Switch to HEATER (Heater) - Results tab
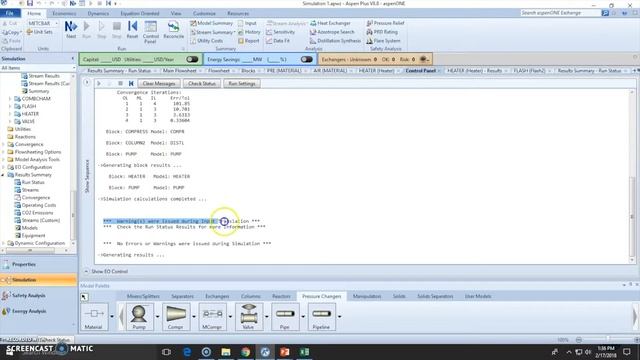 475,71
